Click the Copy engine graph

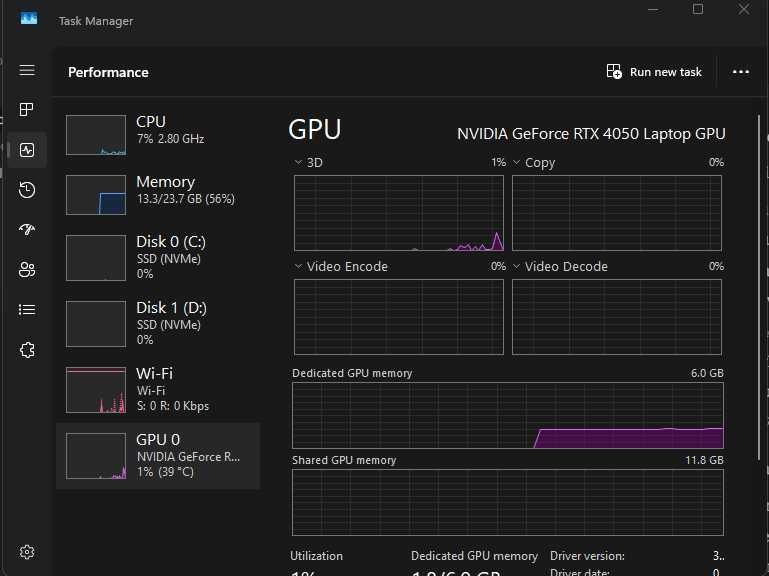[x=617, y=213]
